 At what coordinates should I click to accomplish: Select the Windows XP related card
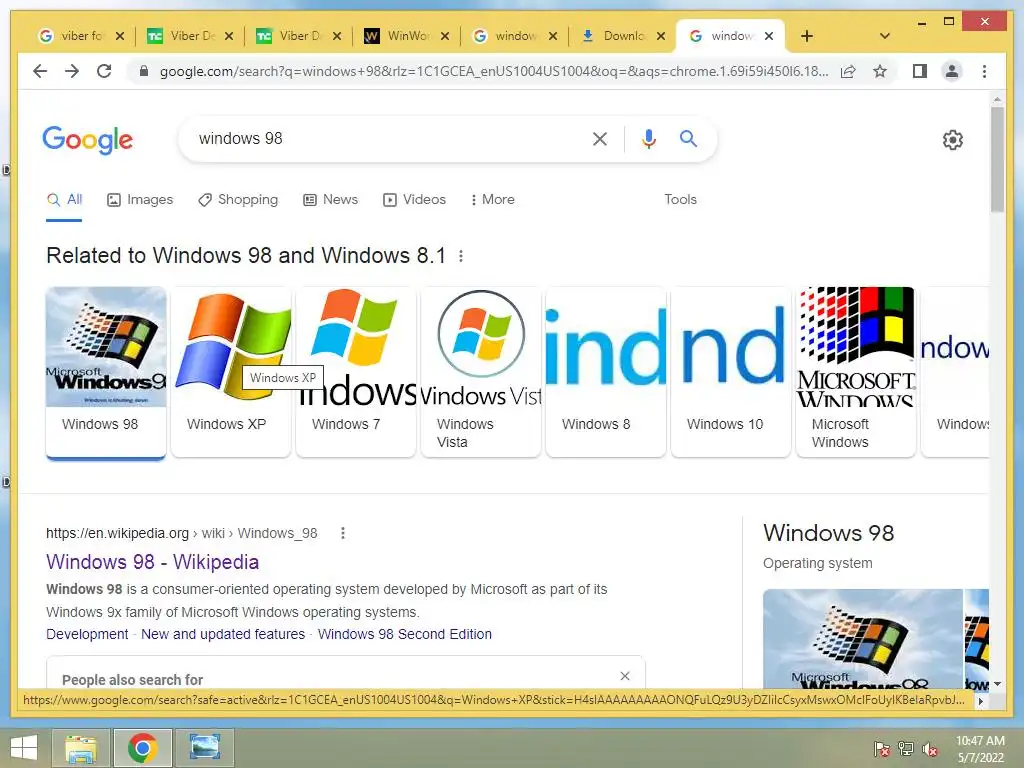pos(231,372)
